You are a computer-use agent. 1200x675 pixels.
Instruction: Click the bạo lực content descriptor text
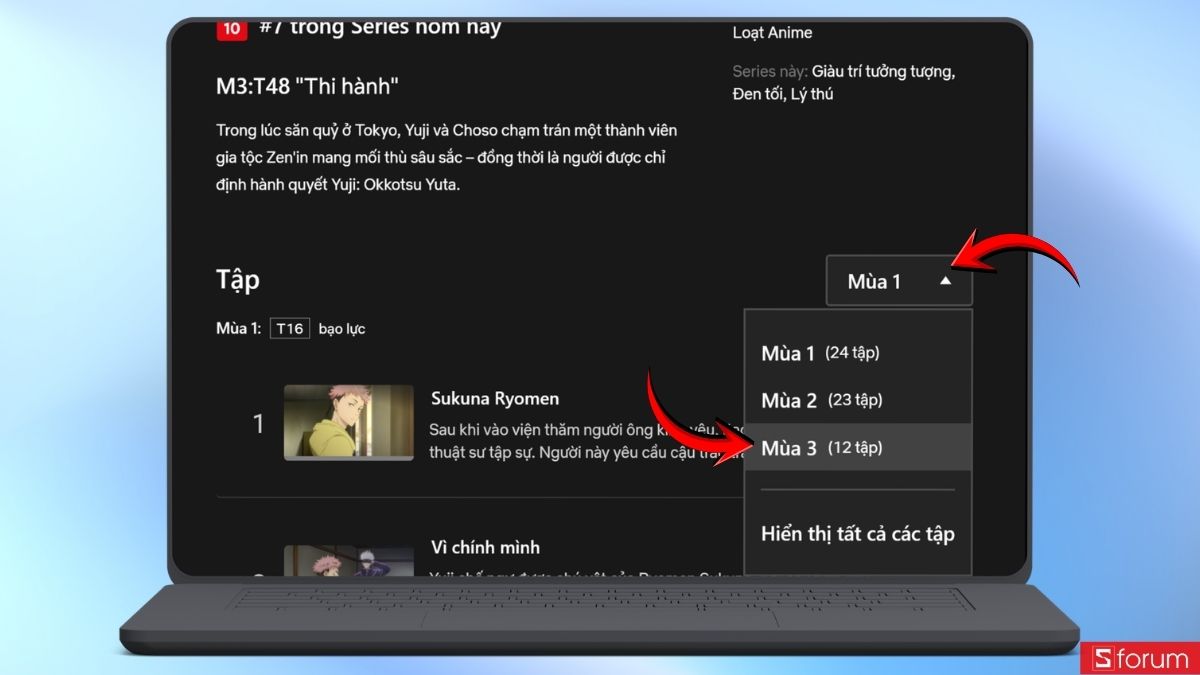tap(342, 329)
